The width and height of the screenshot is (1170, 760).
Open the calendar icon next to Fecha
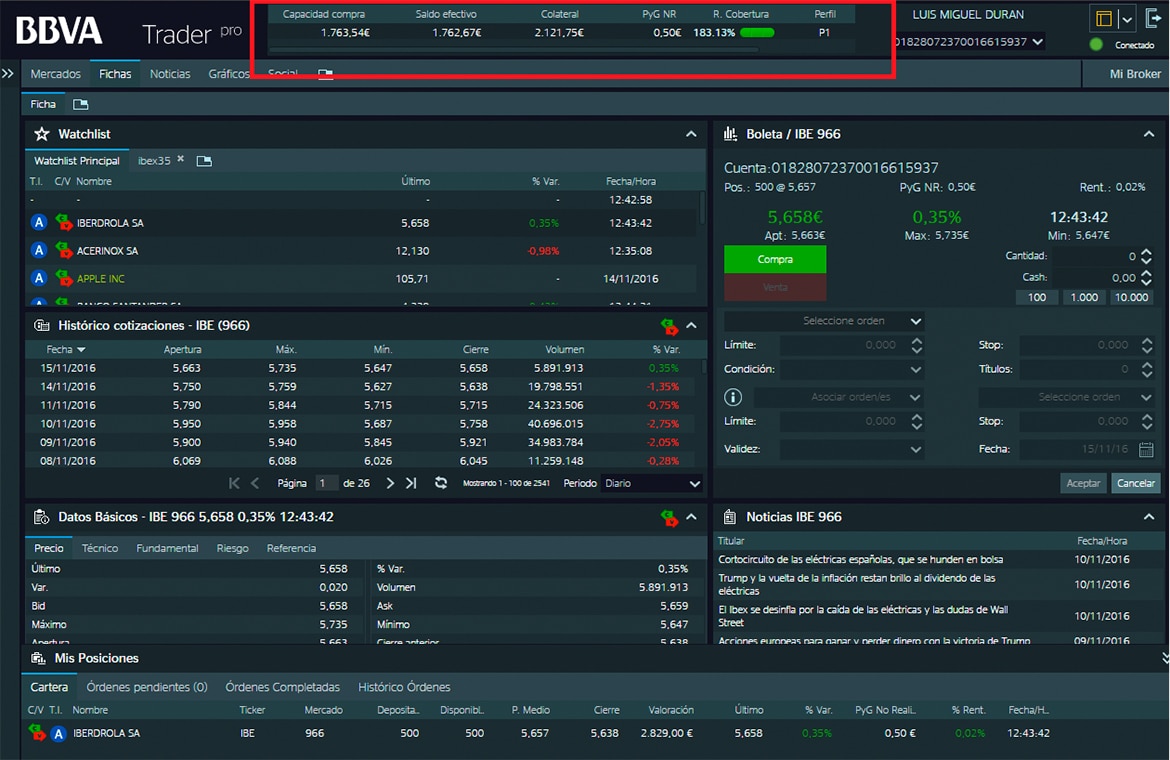[1146, 449]
